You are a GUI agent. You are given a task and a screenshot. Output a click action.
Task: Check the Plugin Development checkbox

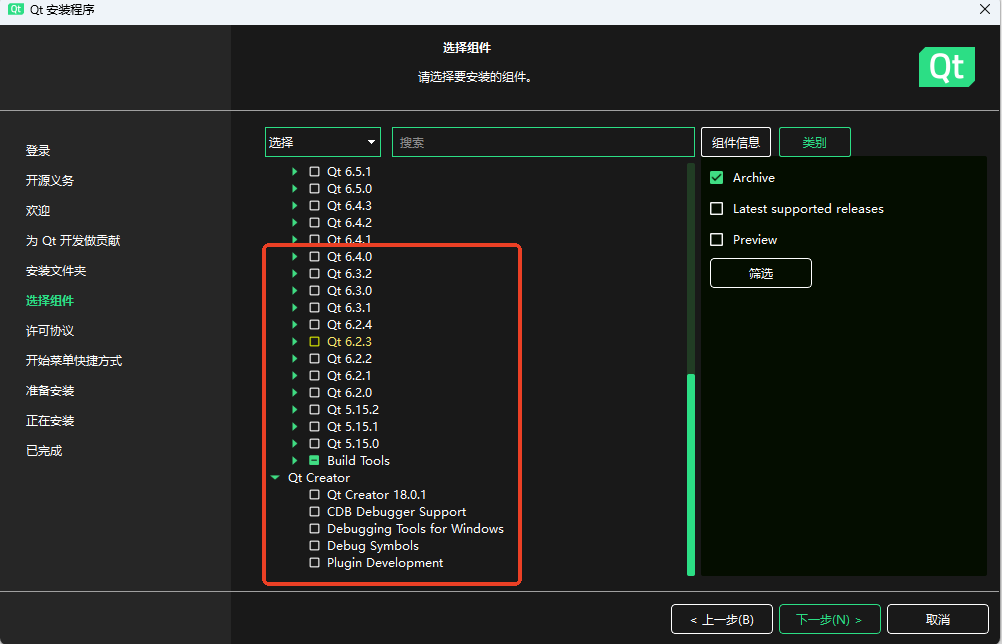coord(314,563)
